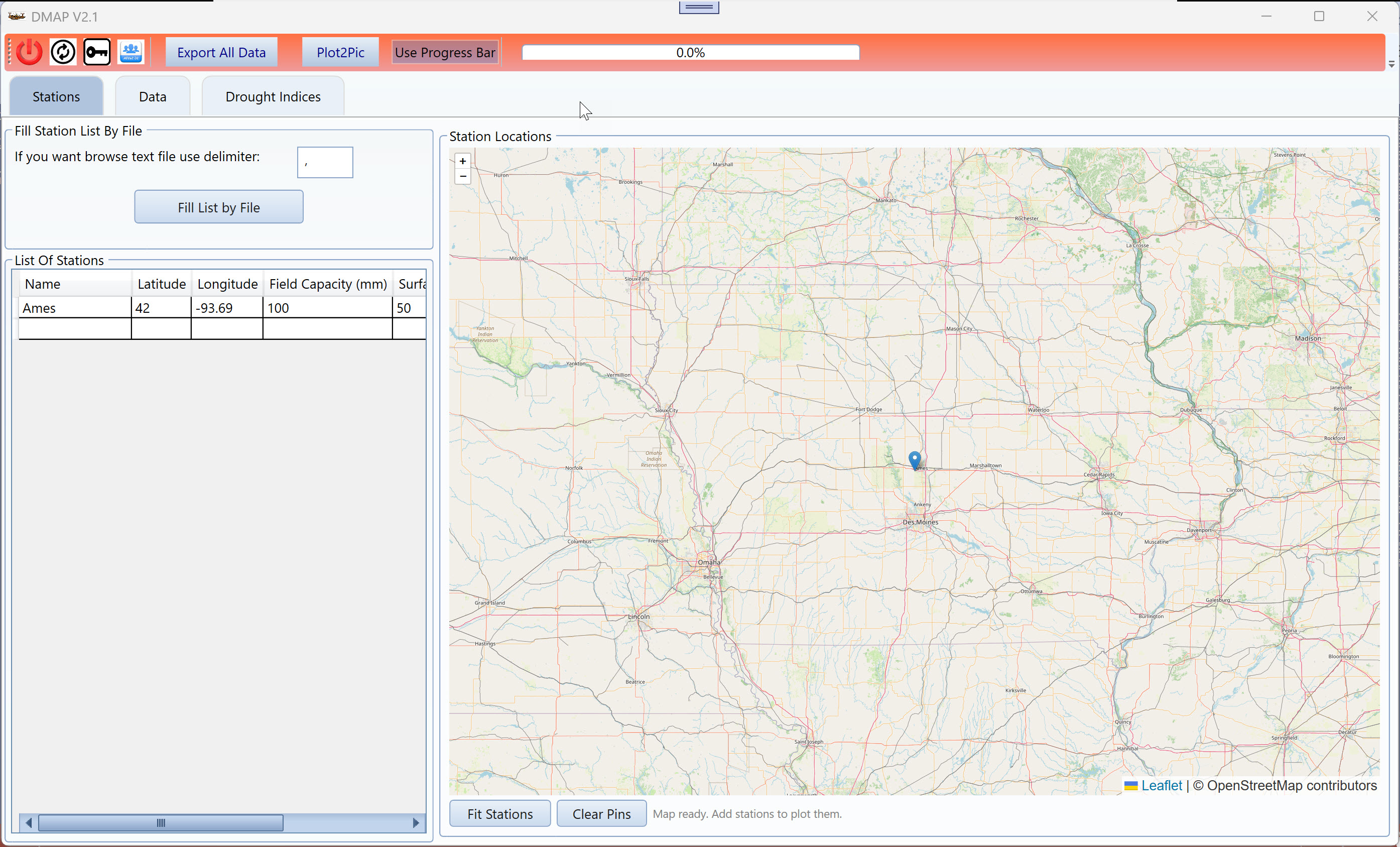Open the Drought Indices tab
The image size is (1400, 847).
pos(273,96)
